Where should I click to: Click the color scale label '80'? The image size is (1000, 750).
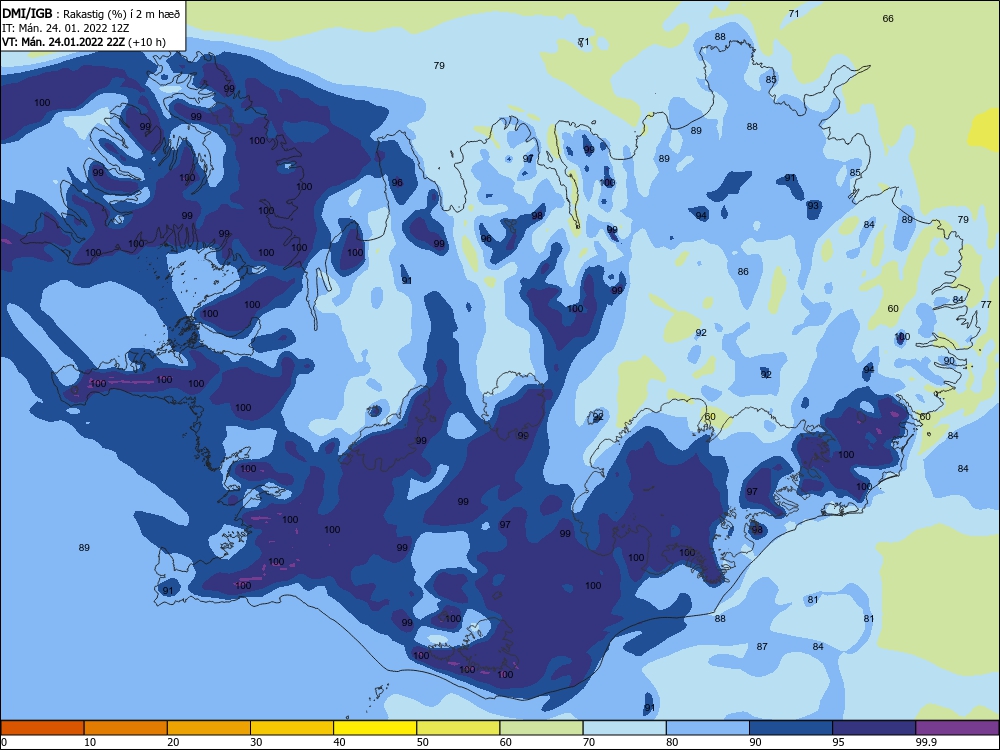click(672, 742)
